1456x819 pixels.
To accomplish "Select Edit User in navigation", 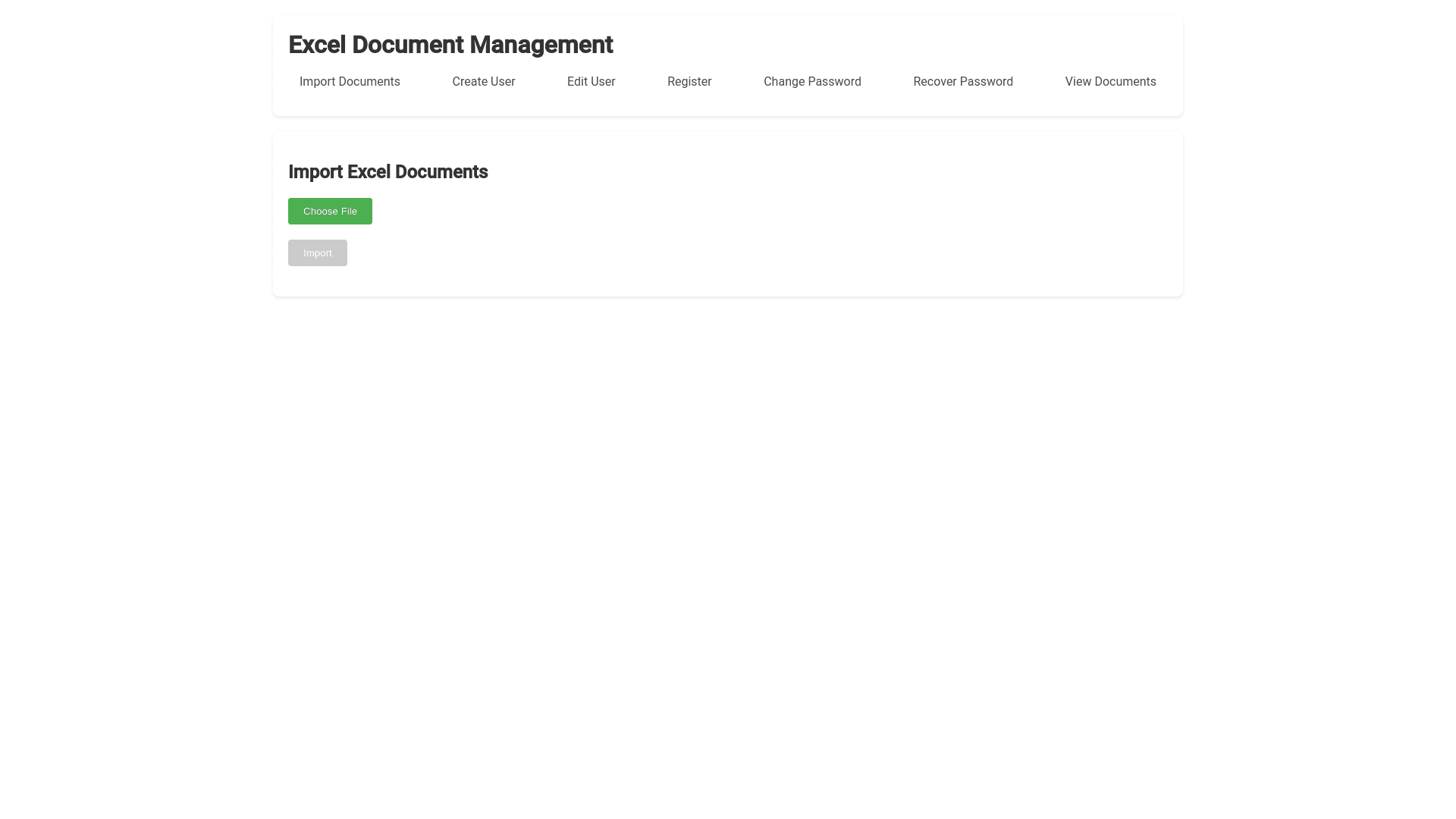I will tap(591, 82).
